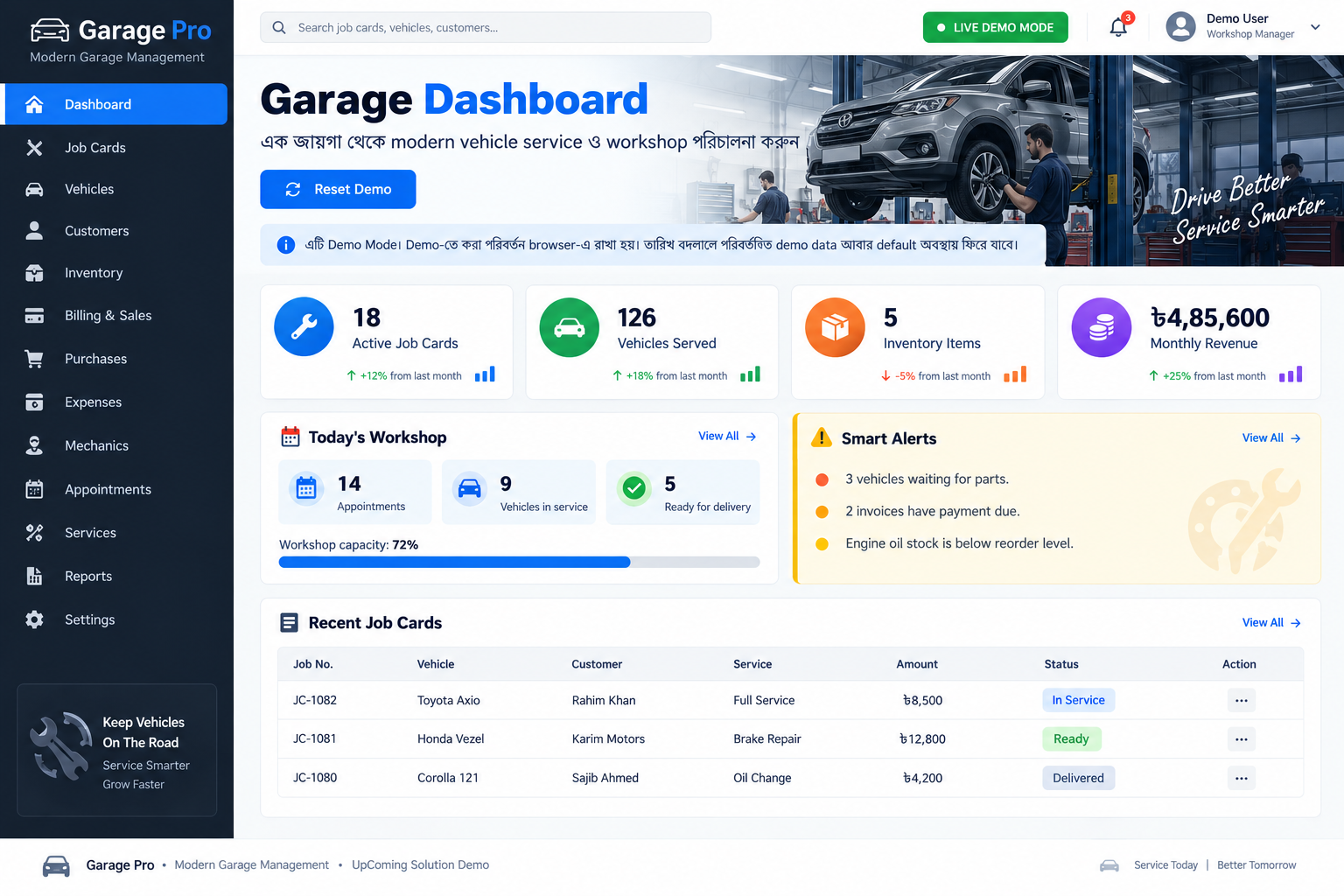Click the Recent Job Cards list icon
Screen dimensions: 1344x896
(289, 623)
